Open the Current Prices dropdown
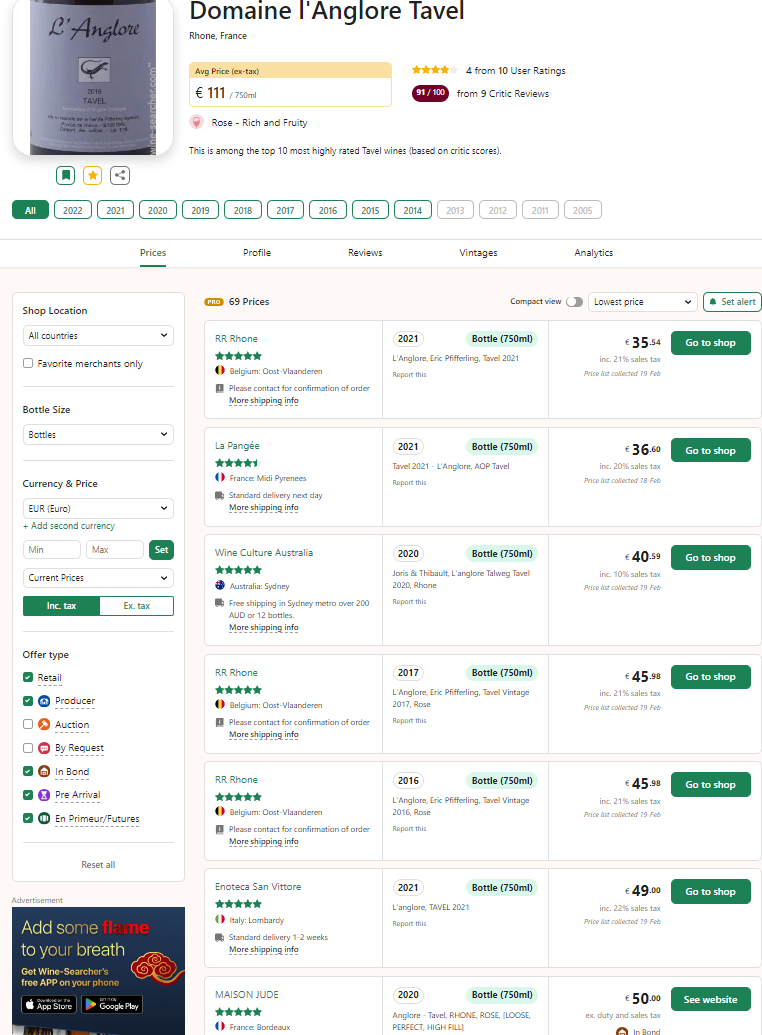 pyautogui.click(x=98, y=578)
